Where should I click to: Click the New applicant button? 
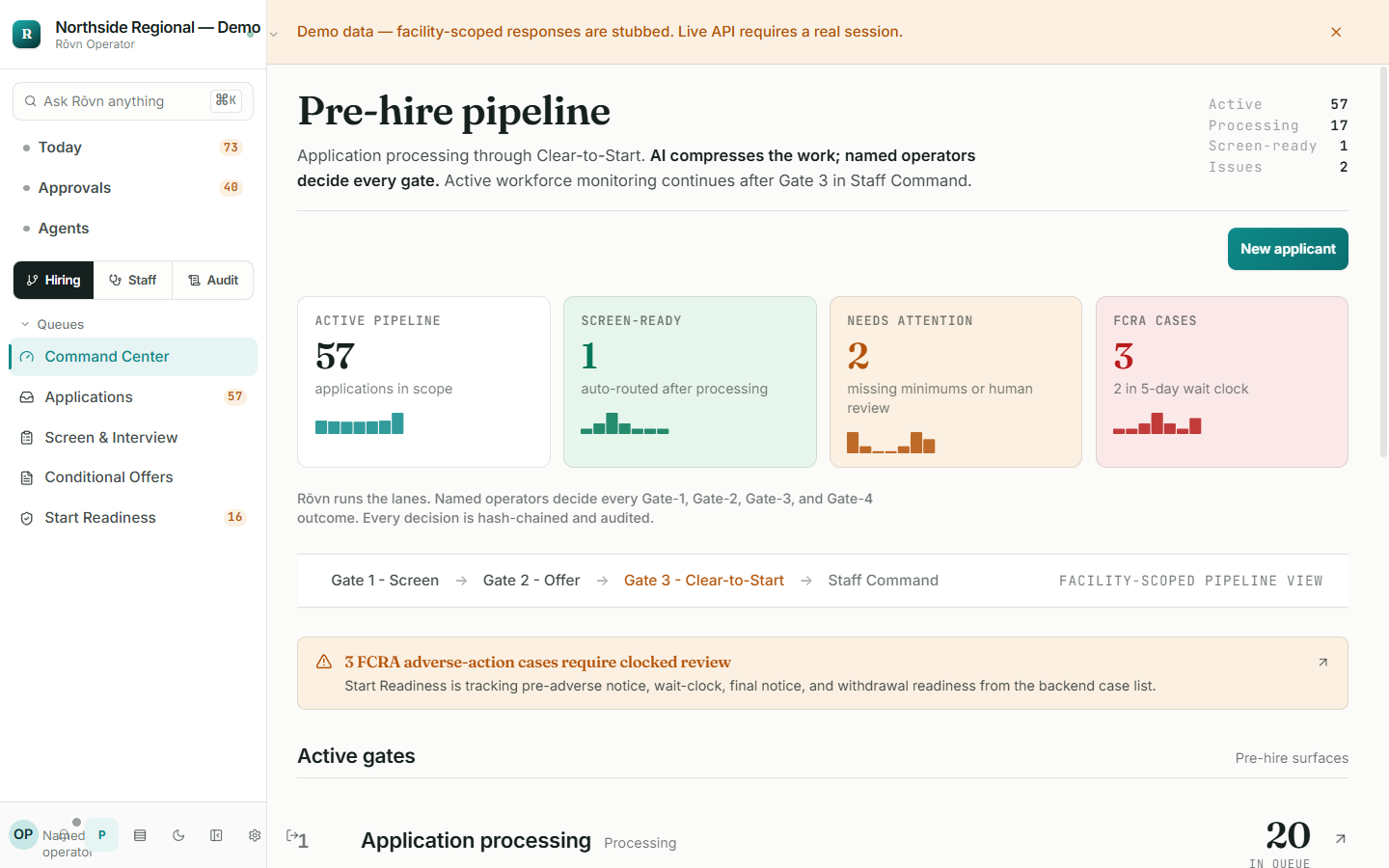(x=1288, y=249)
